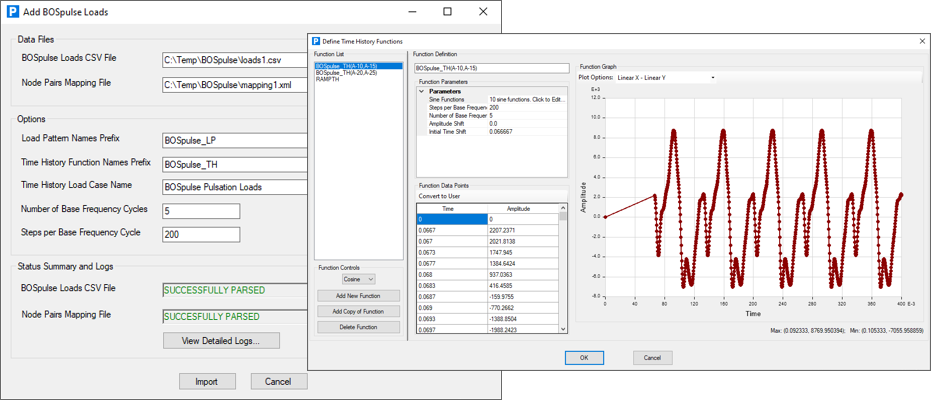Cancel the Add BOSpulse Loads dialog
This screenshot has width=931, height=400.
[x=278, y=381]
